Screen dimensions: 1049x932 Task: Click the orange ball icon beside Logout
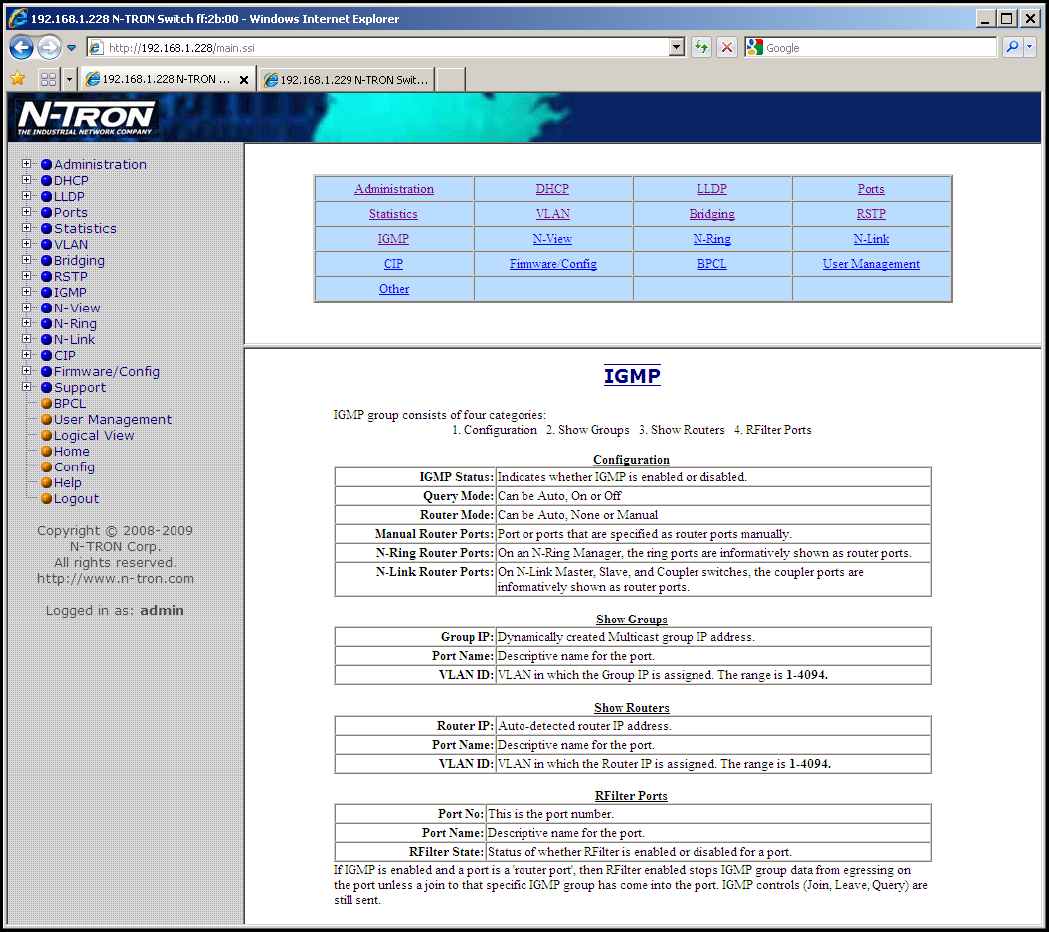[46, 498]
